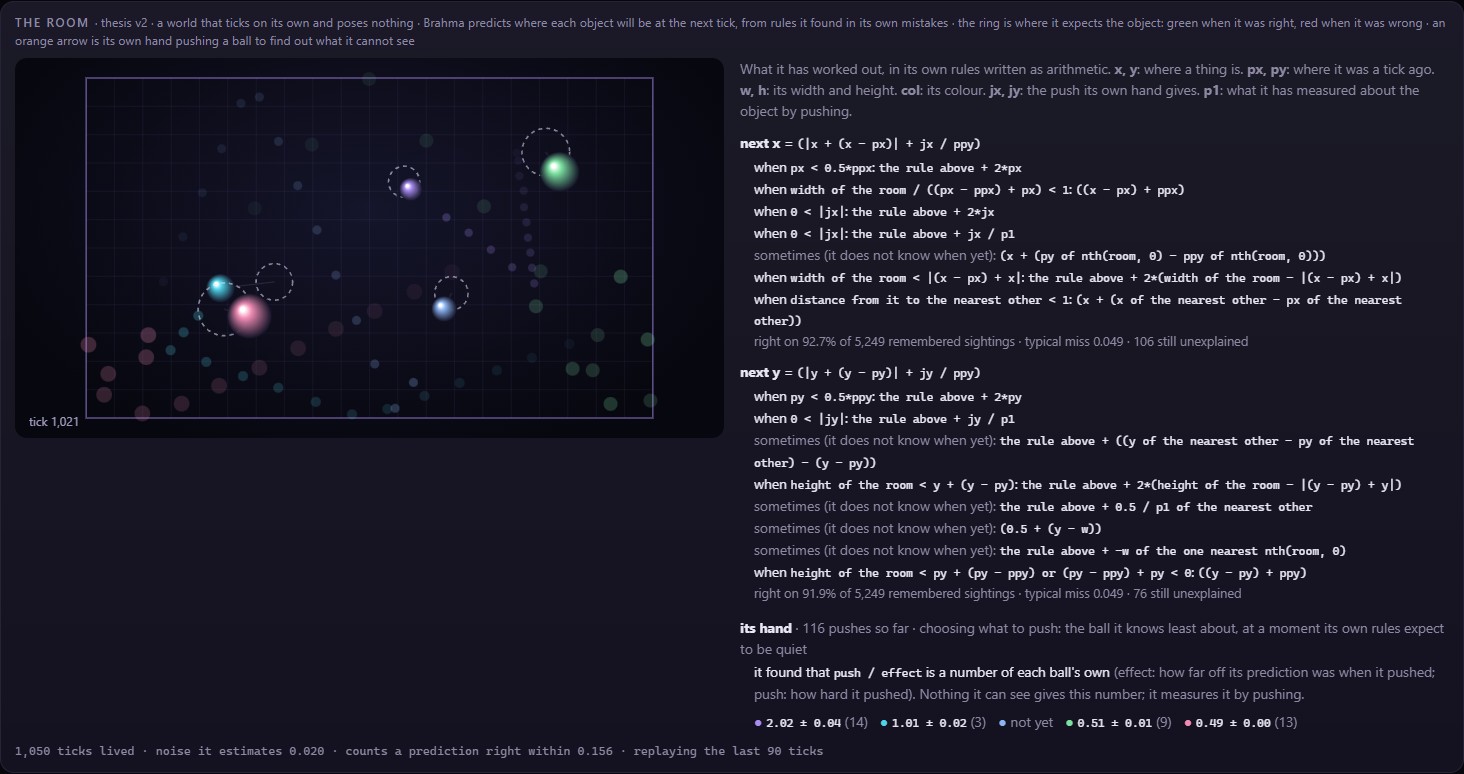Click the 'next y' rule heading
This screenshot has width=1464, height=774.
(x=760, y=373)
